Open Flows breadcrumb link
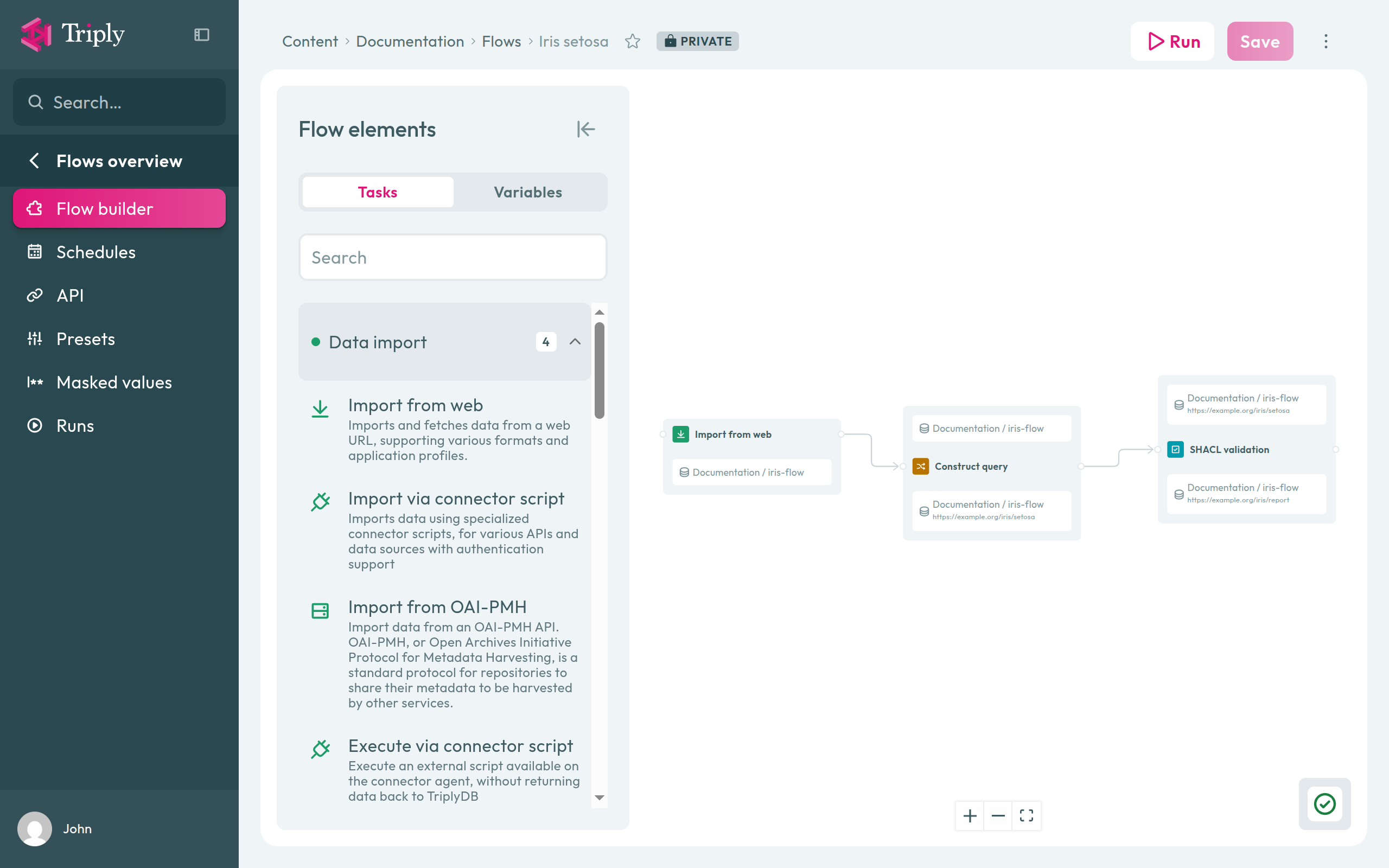Screen dimensions: 1389x868 [501, 41]
